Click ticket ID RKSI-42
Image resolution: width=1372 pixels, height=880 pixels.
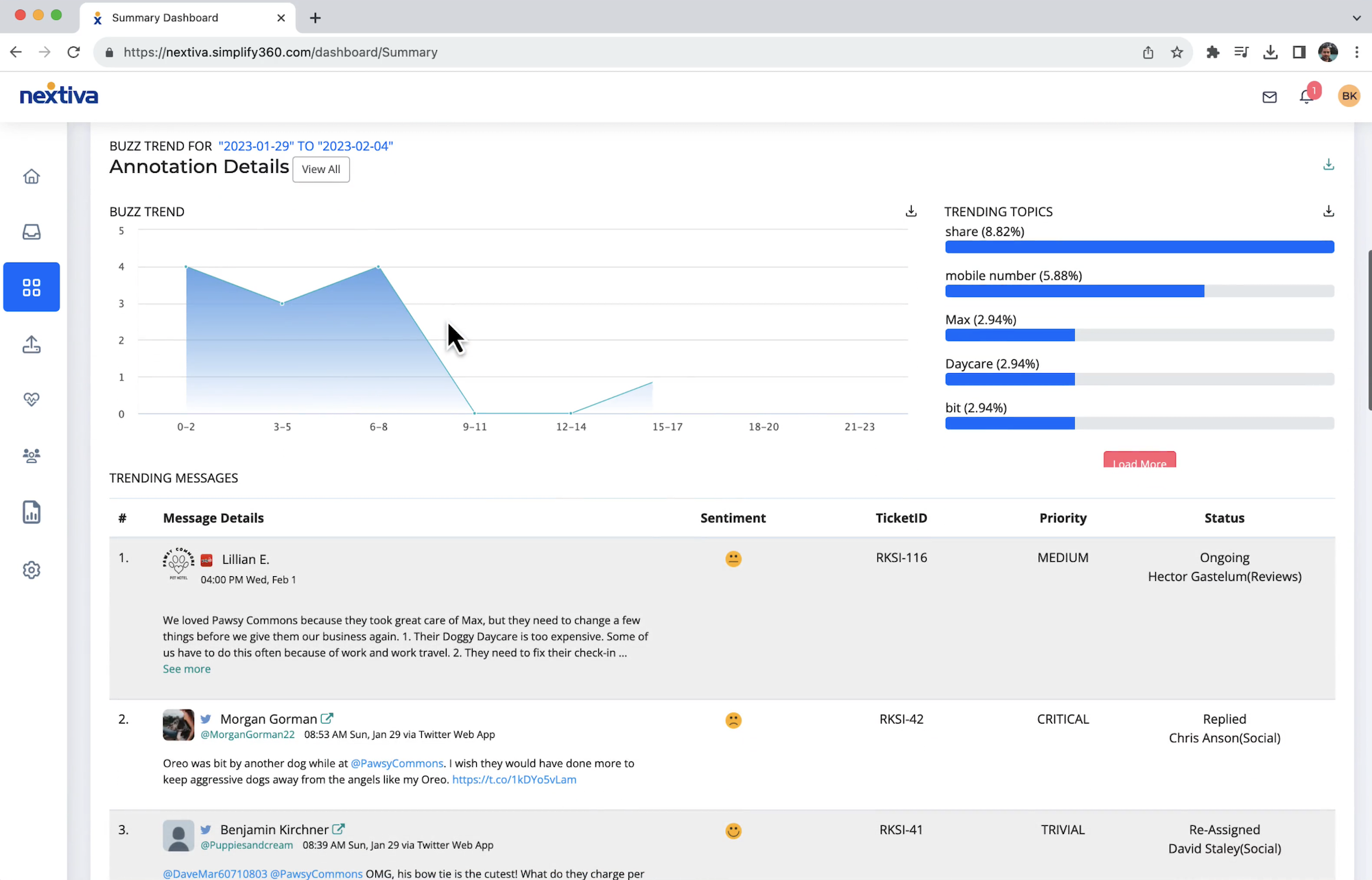click(901, 720)
